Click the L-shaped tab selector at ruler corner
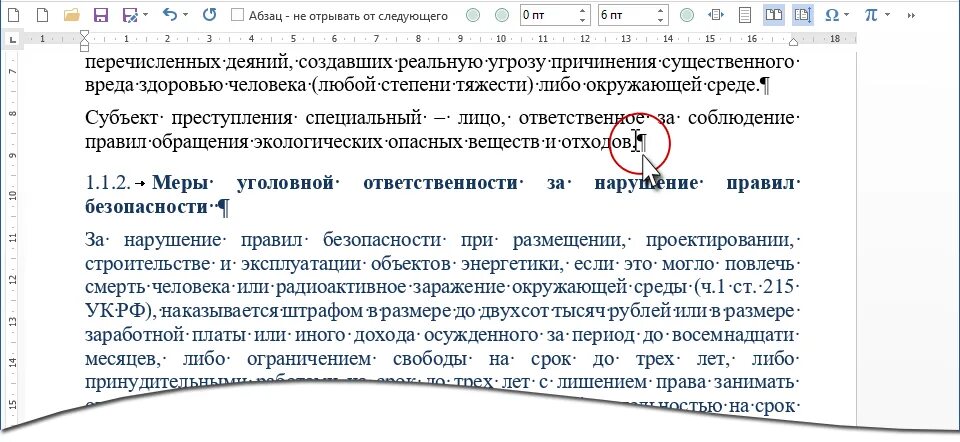Screen dimensions: 960x442 13,40
